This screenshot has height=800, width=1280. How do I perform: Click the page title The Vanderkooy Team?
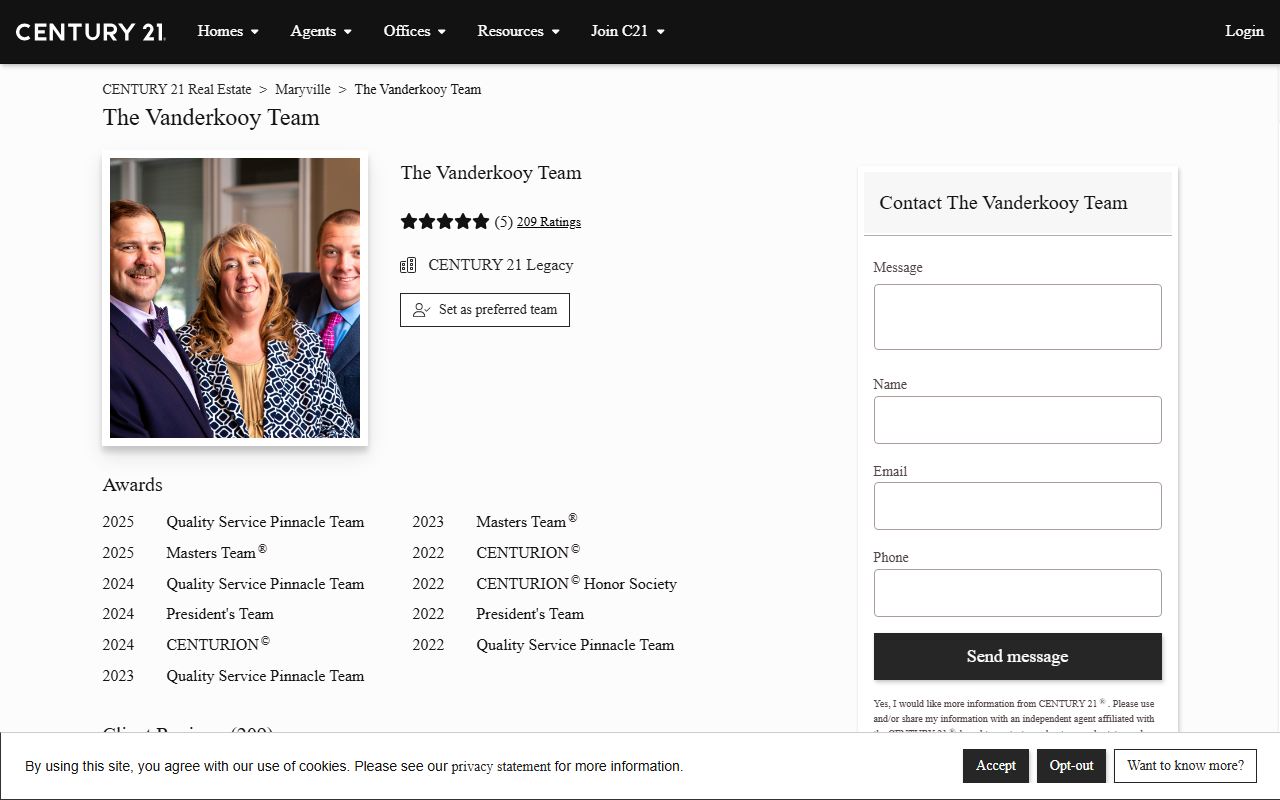(211, 118)
